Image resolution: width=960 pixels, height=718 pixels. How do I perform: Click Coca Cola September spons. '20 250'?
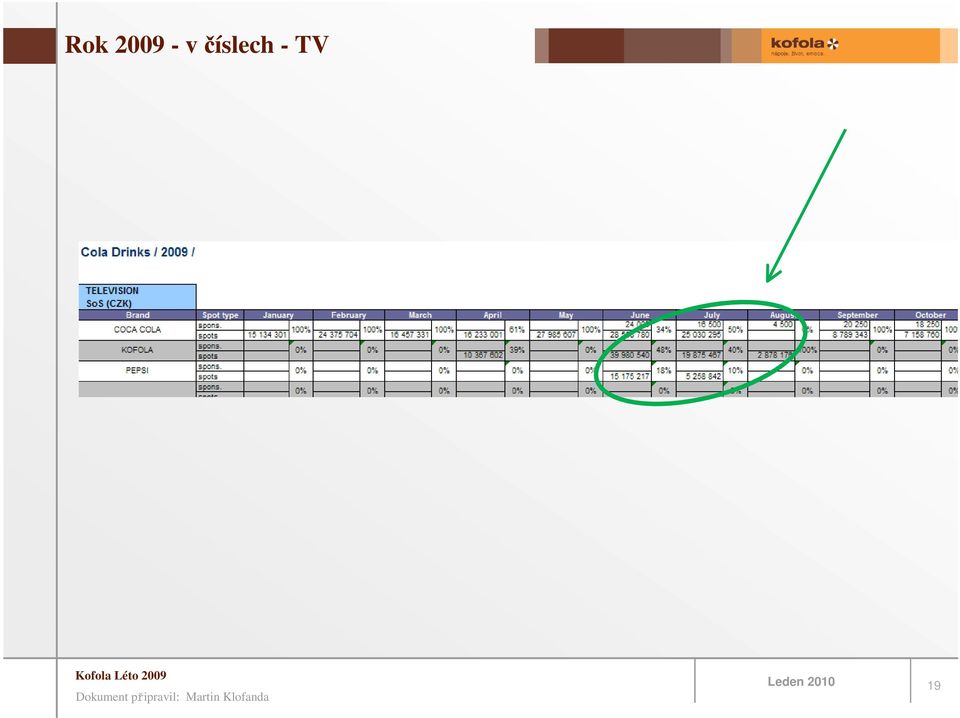[x=855, y=324]
